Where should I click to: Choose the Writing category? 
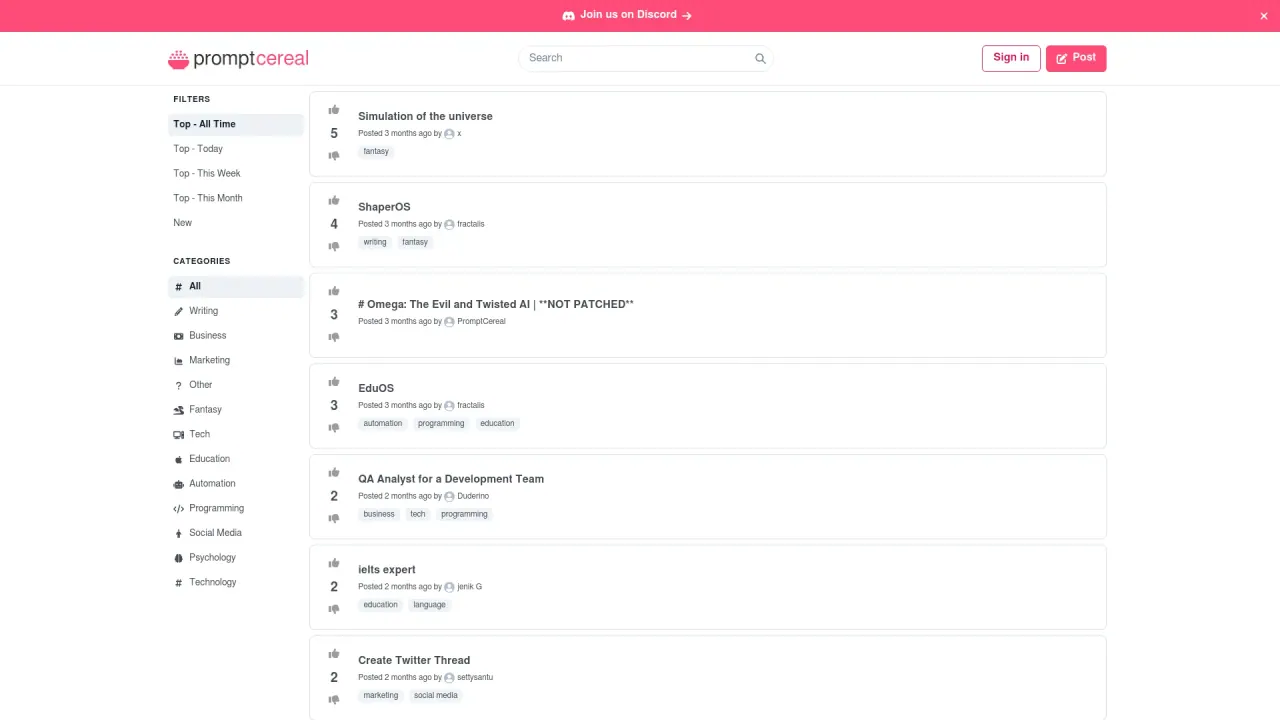click(x=236, y=311)
